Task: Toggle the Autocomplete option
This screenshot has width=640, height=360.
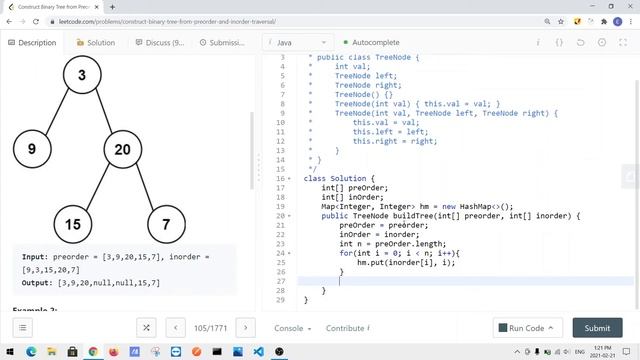Action: (371, 42)
